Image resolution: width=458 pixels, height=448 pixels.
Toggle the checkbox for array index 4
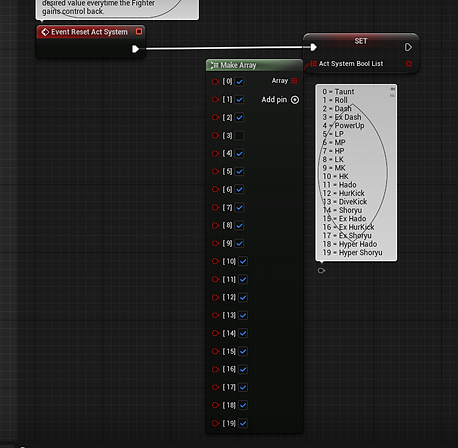pyautogui.click(x=239, y=154)
